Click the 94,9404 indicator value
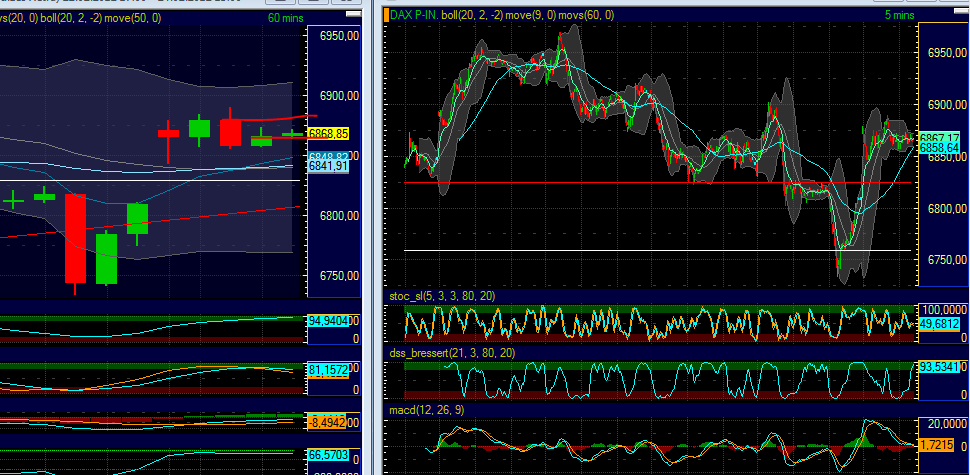The image size is (970, 475). [328, 320]
